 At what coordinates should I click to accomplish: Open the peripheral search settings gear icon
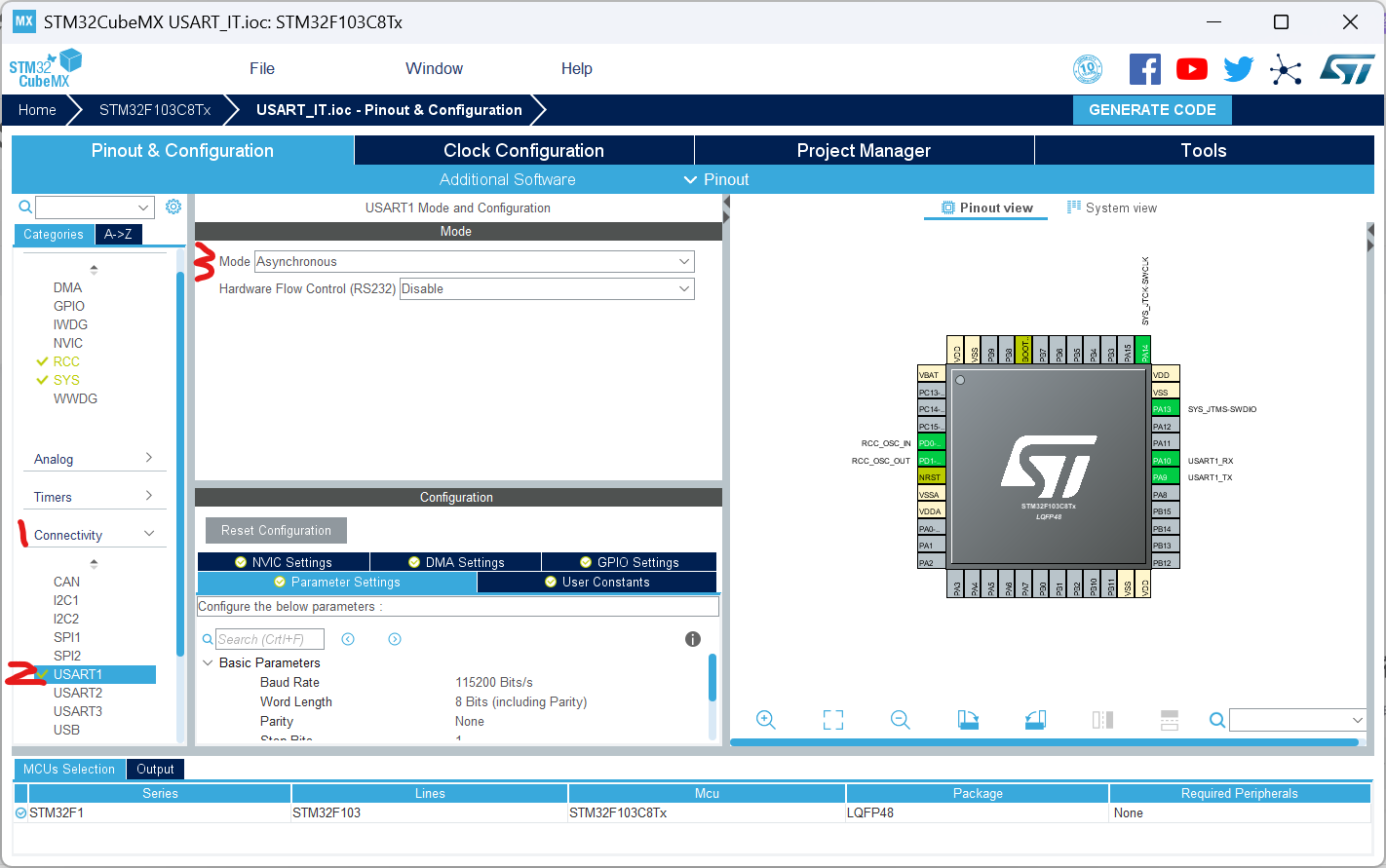173,207
